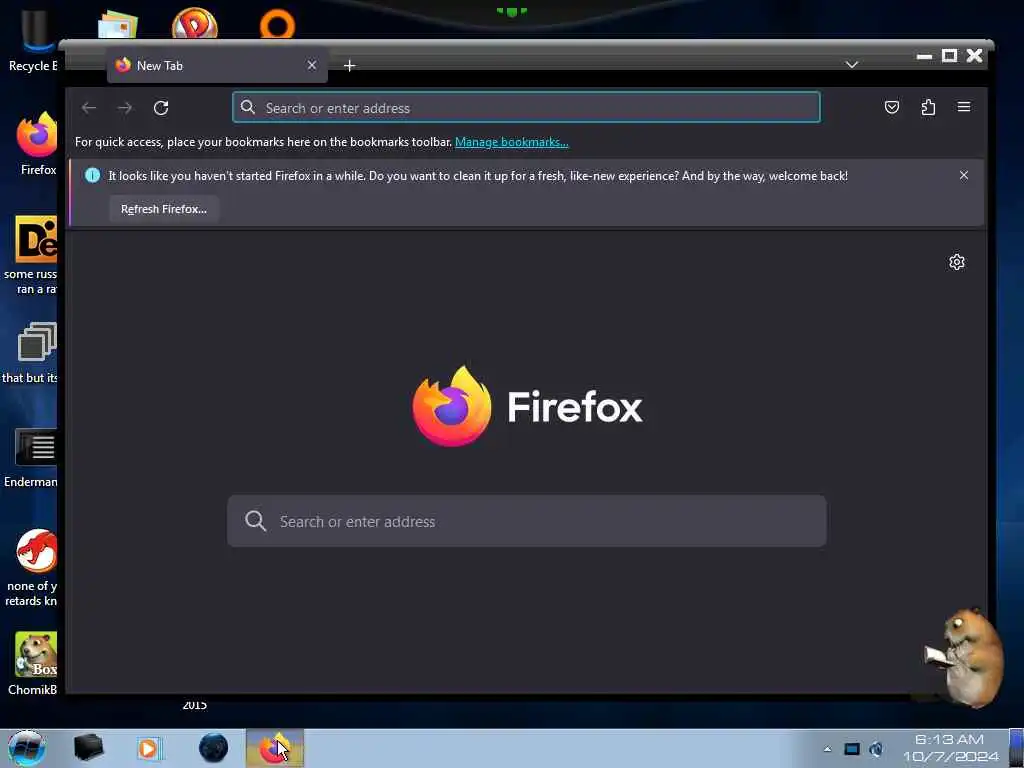Maximize the Firefox window
Screen dimensions: 1024x768
[x=950, y=56]
